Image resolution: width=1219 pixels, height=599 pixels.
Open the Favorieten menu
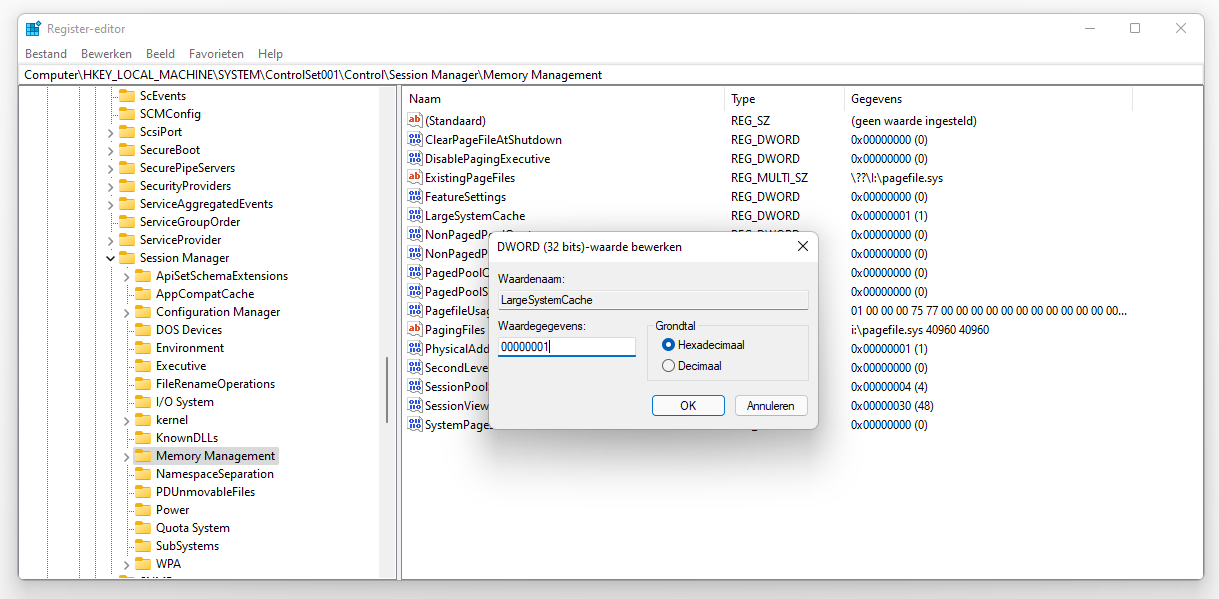pos(216,53)
